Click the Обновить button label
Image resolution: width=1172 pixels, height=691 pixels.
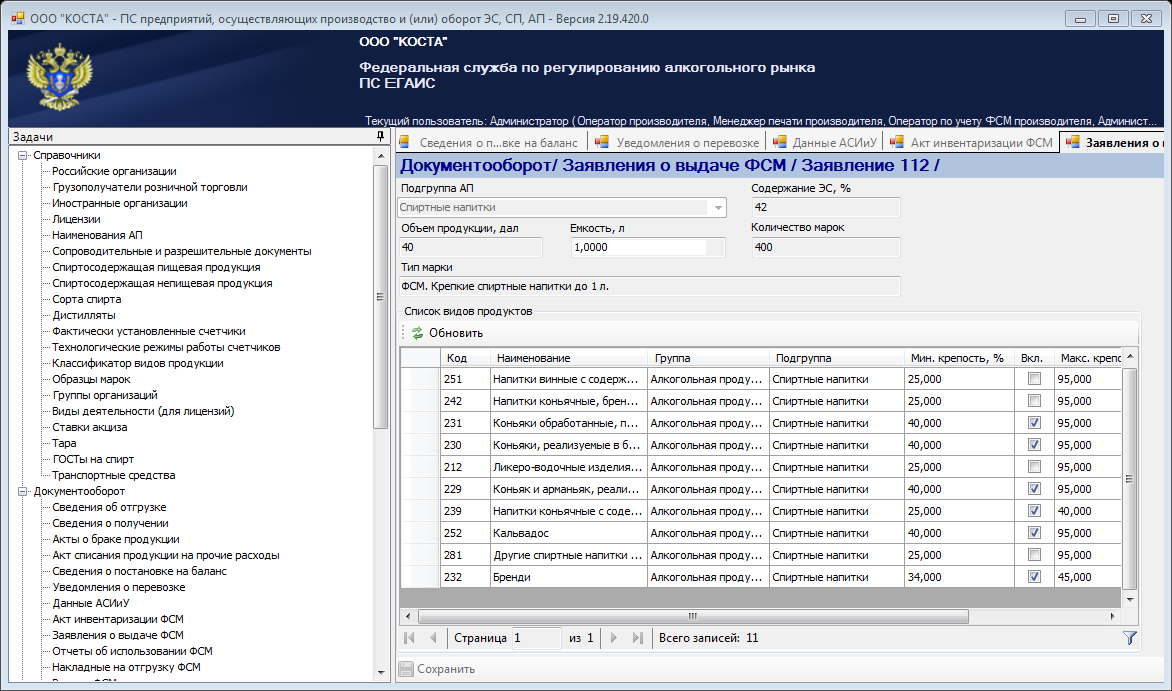click(456, 334)
